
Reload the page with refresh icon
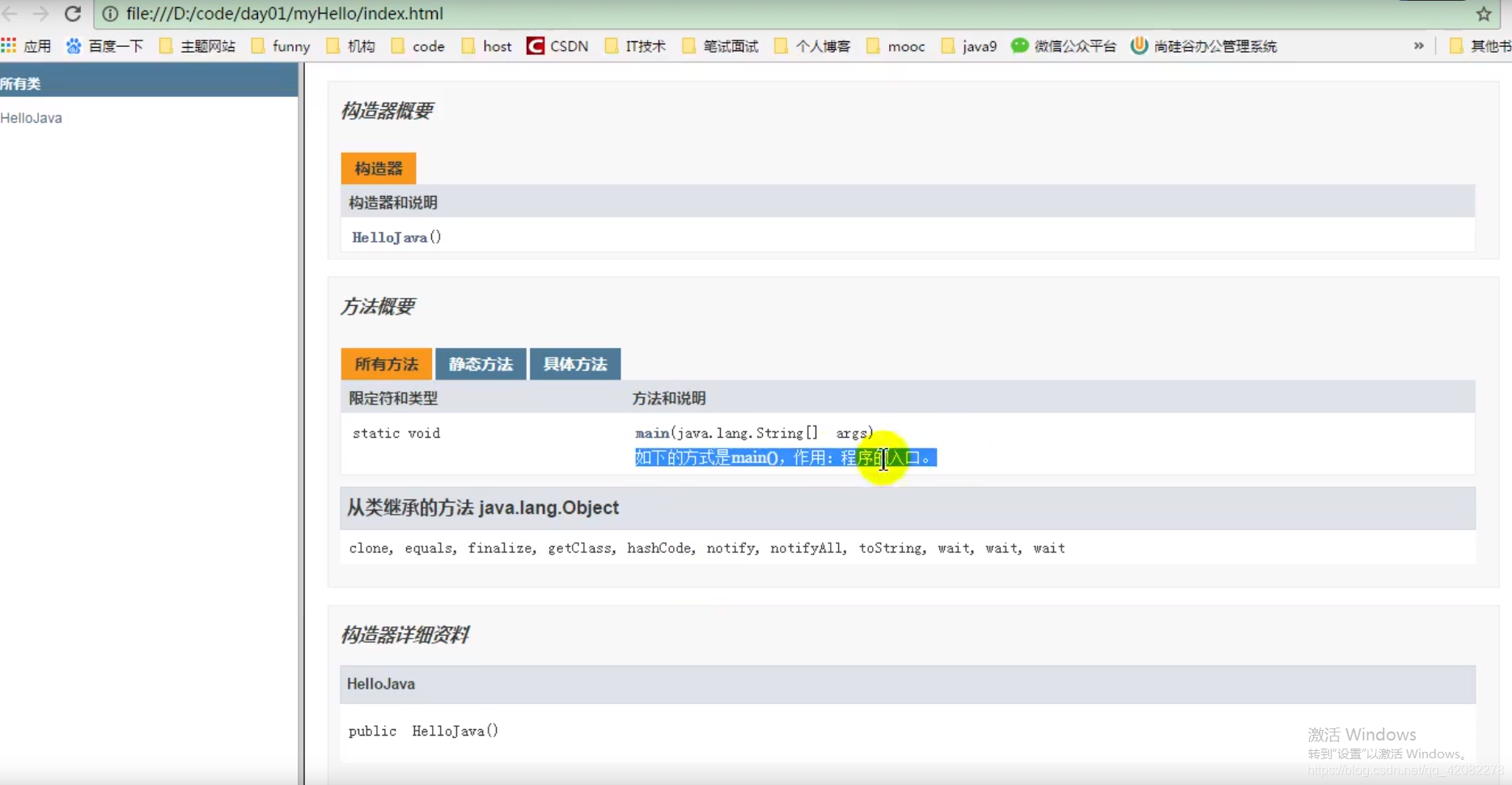pyautogui.click(x=73, y=14)
